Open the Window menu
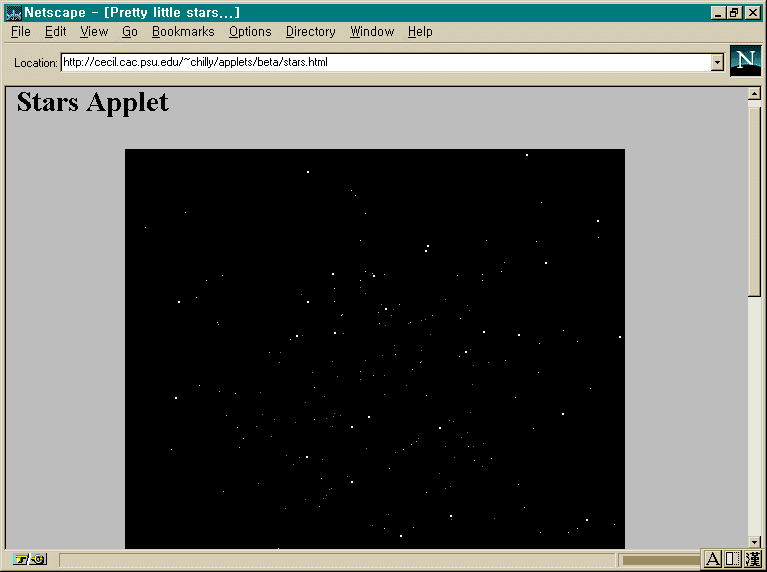 point(372,32)
